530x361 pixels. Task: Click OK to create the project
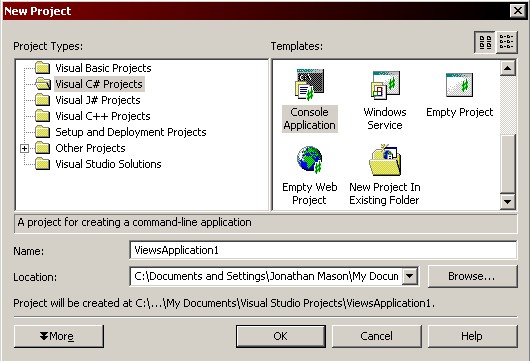(281, 336)
